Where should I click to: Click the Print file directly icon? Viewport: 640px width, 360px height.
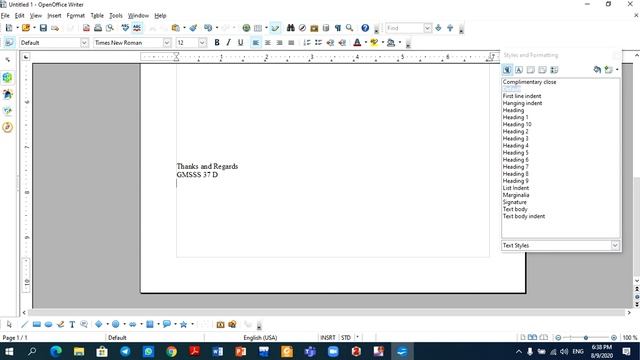point(98,28)
